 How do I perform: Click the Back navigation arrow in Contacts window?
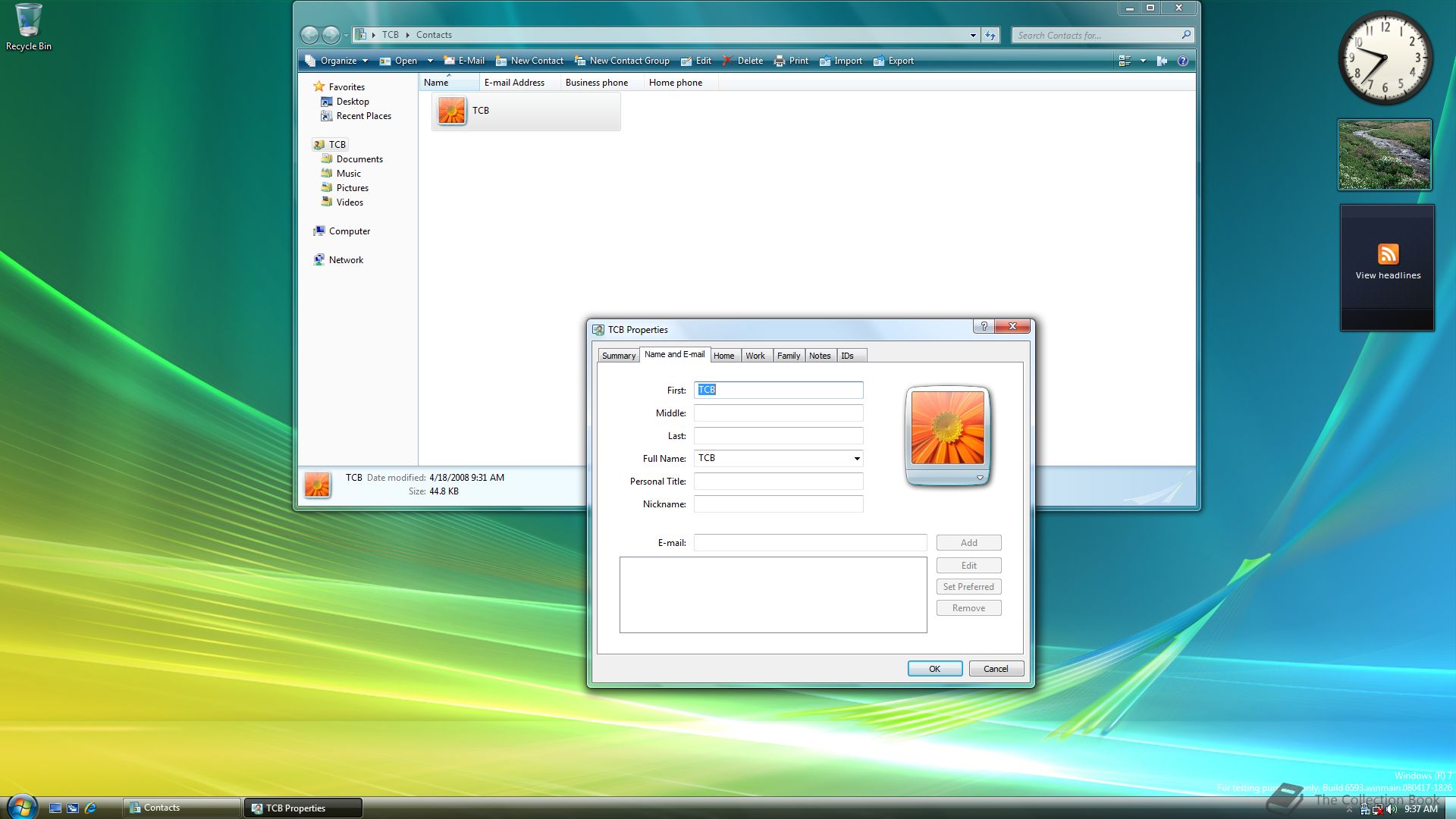(x=309, y=35)
